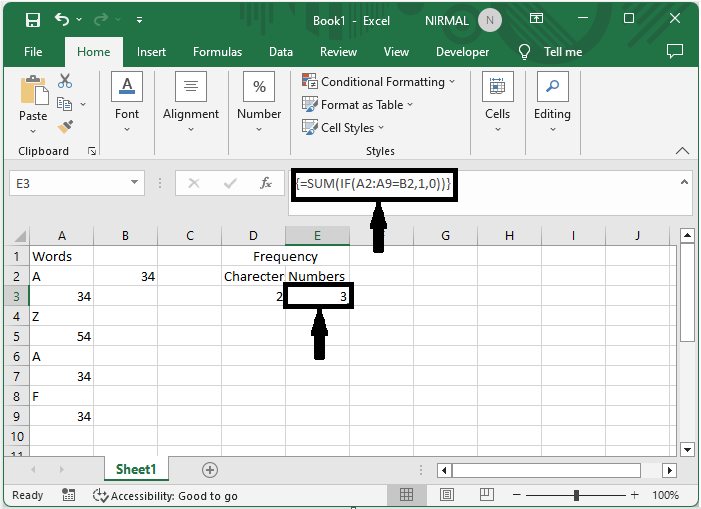The image size is (701, 509).
Task: Switch to Page Break Preview icon
Action: coord(486,494)
